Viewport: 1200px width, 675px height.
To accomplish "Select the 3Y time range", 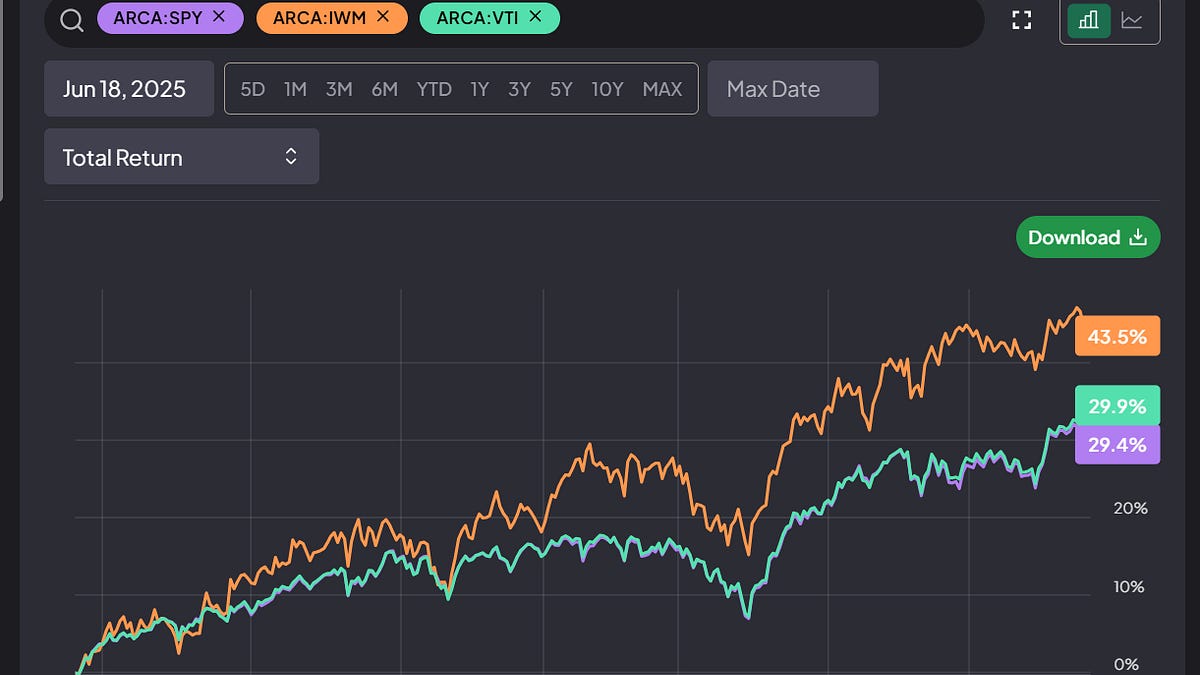I will (x=519, y=89).
